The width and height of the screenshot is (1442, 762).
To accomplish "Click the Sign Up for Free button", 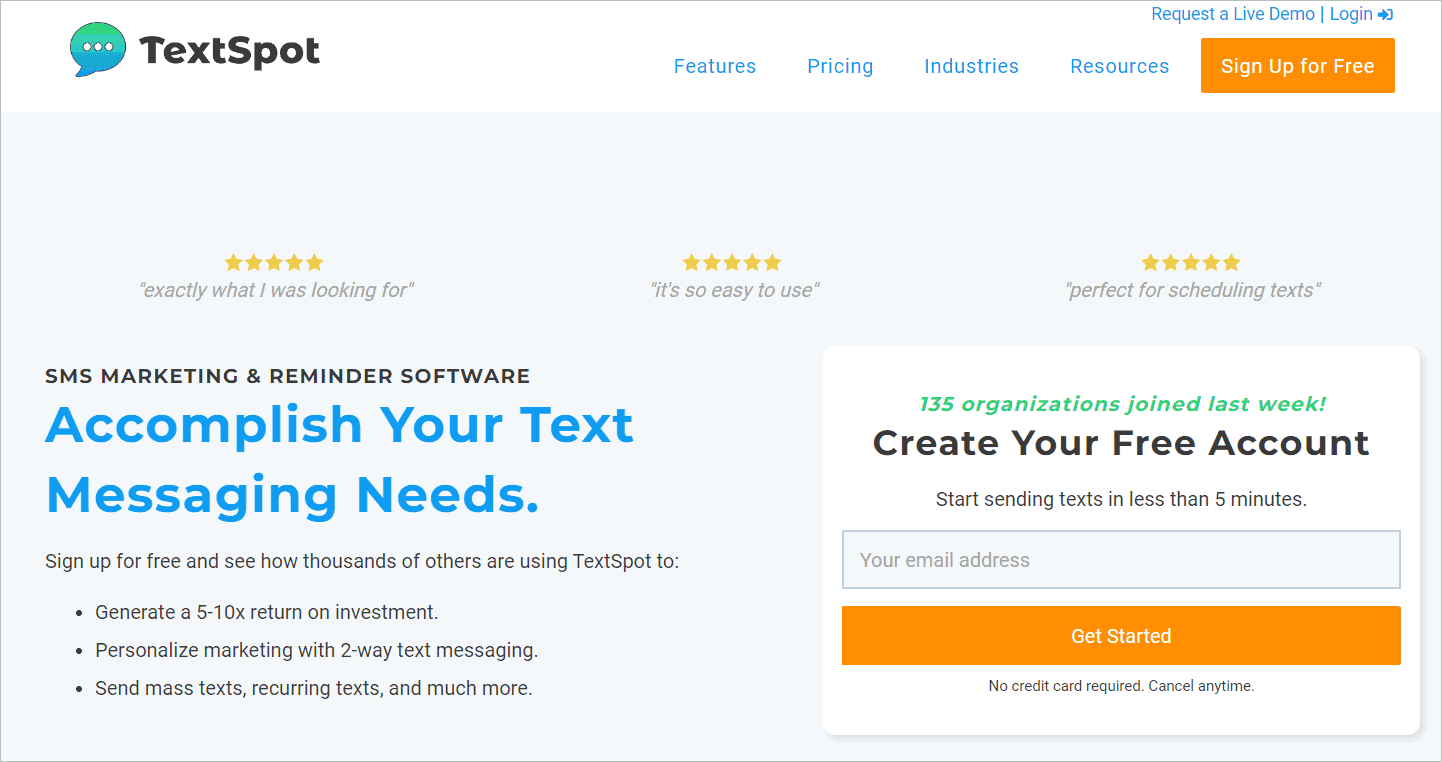I will point(1297,65).
